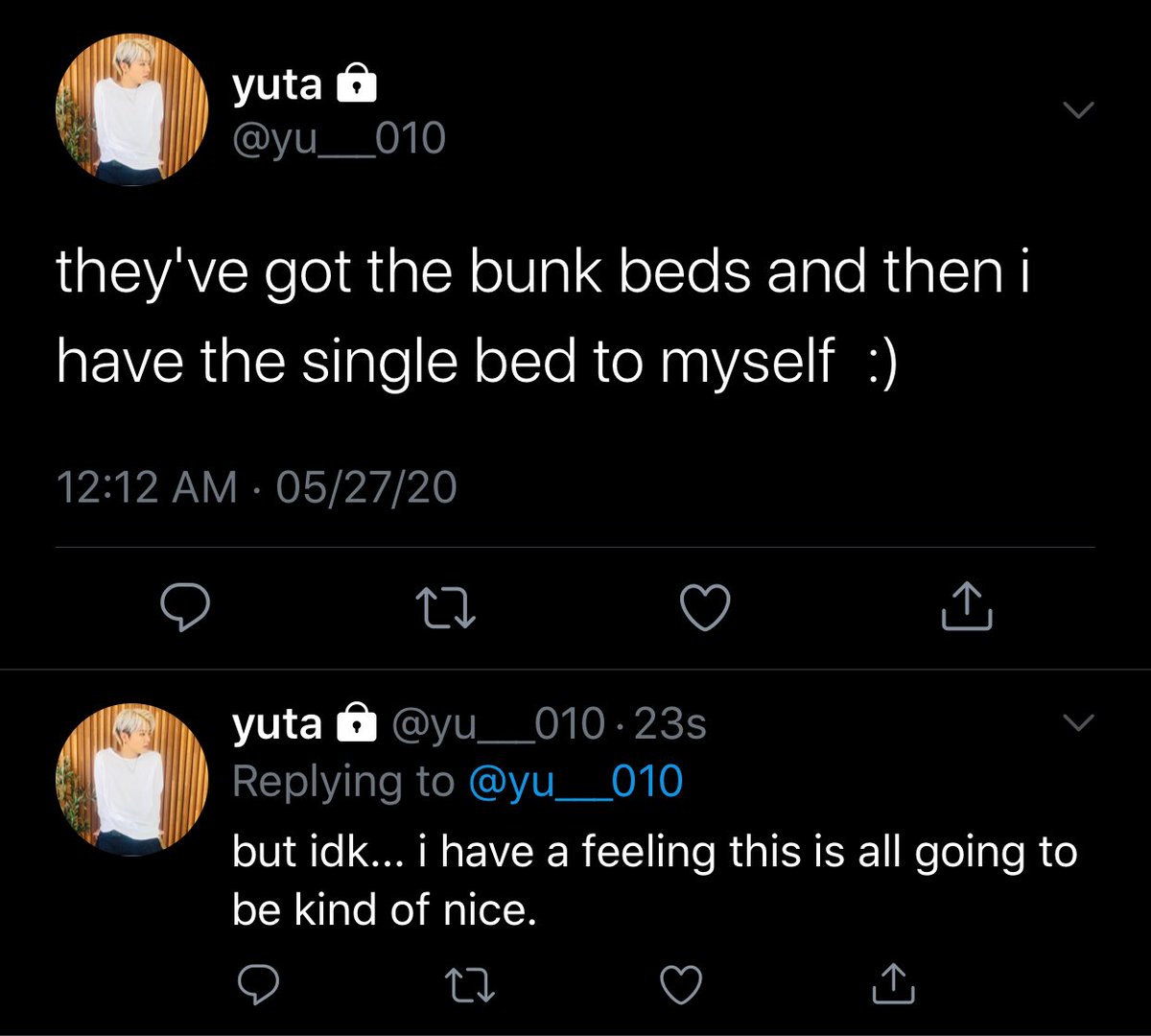Click the @yu___010 link after 'Replying to'
The height and width of the screenshot is (1036, 1151).
click(576, 782)
